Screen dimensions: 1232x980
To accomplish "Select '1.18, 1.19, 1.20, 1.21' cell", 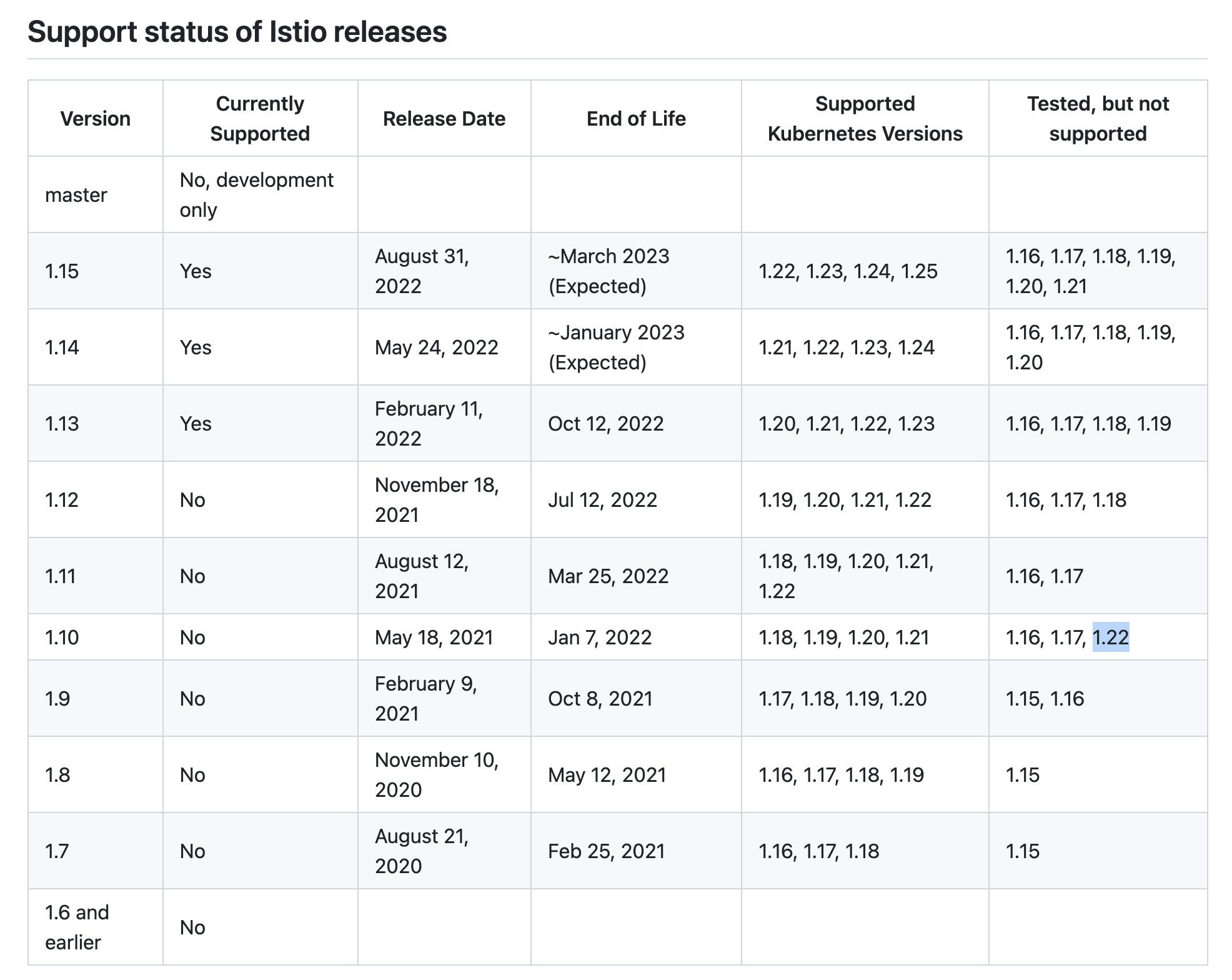I will point(865,637).
